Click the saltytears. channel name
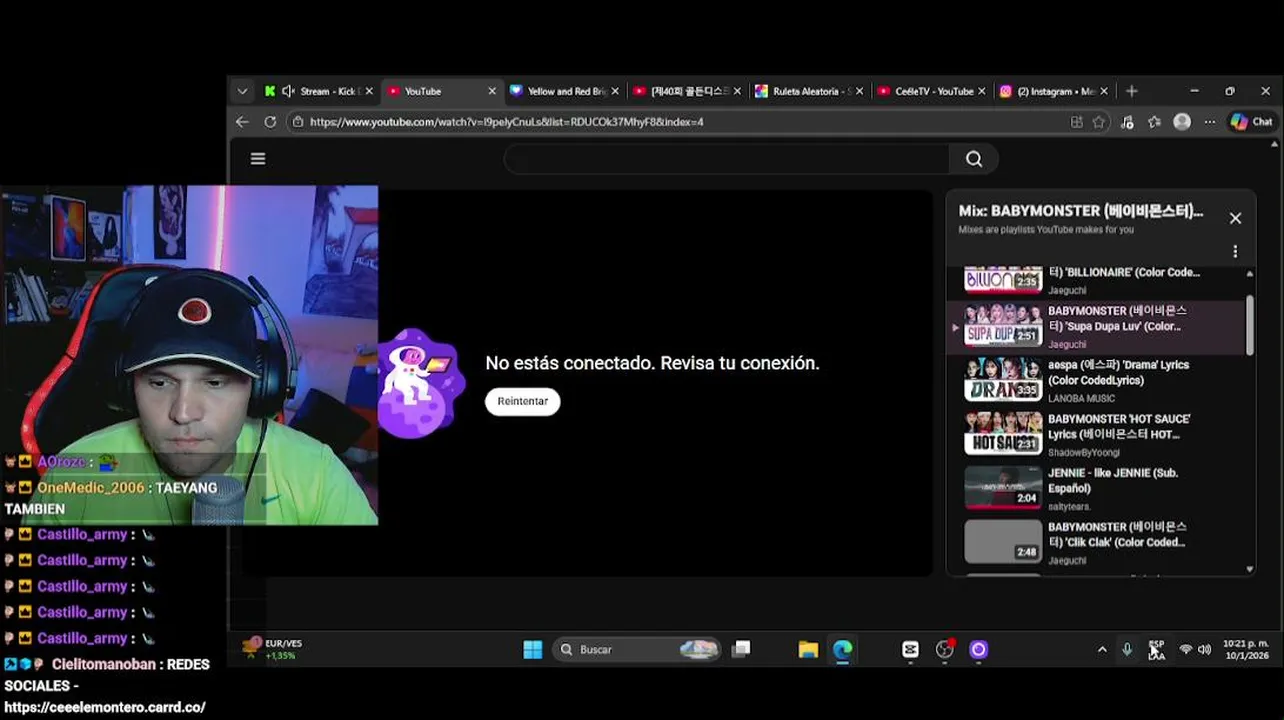 [x=1069, y=507]
